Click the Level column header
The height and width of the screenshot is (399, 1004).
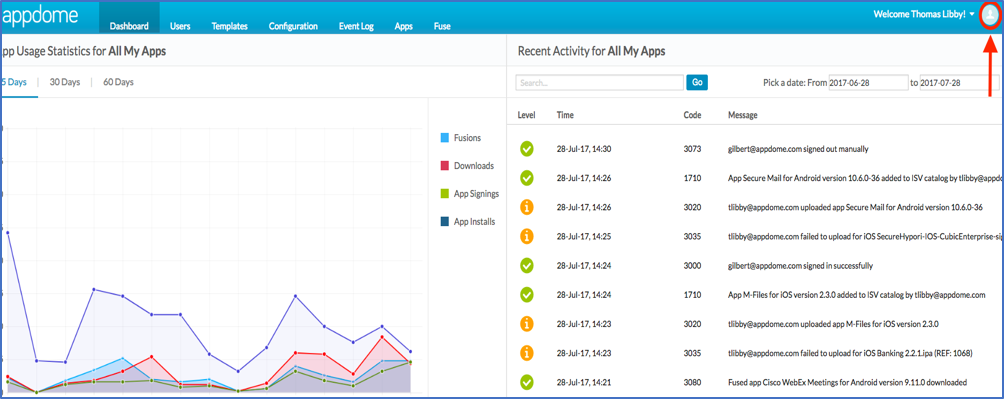pos(526,115)
